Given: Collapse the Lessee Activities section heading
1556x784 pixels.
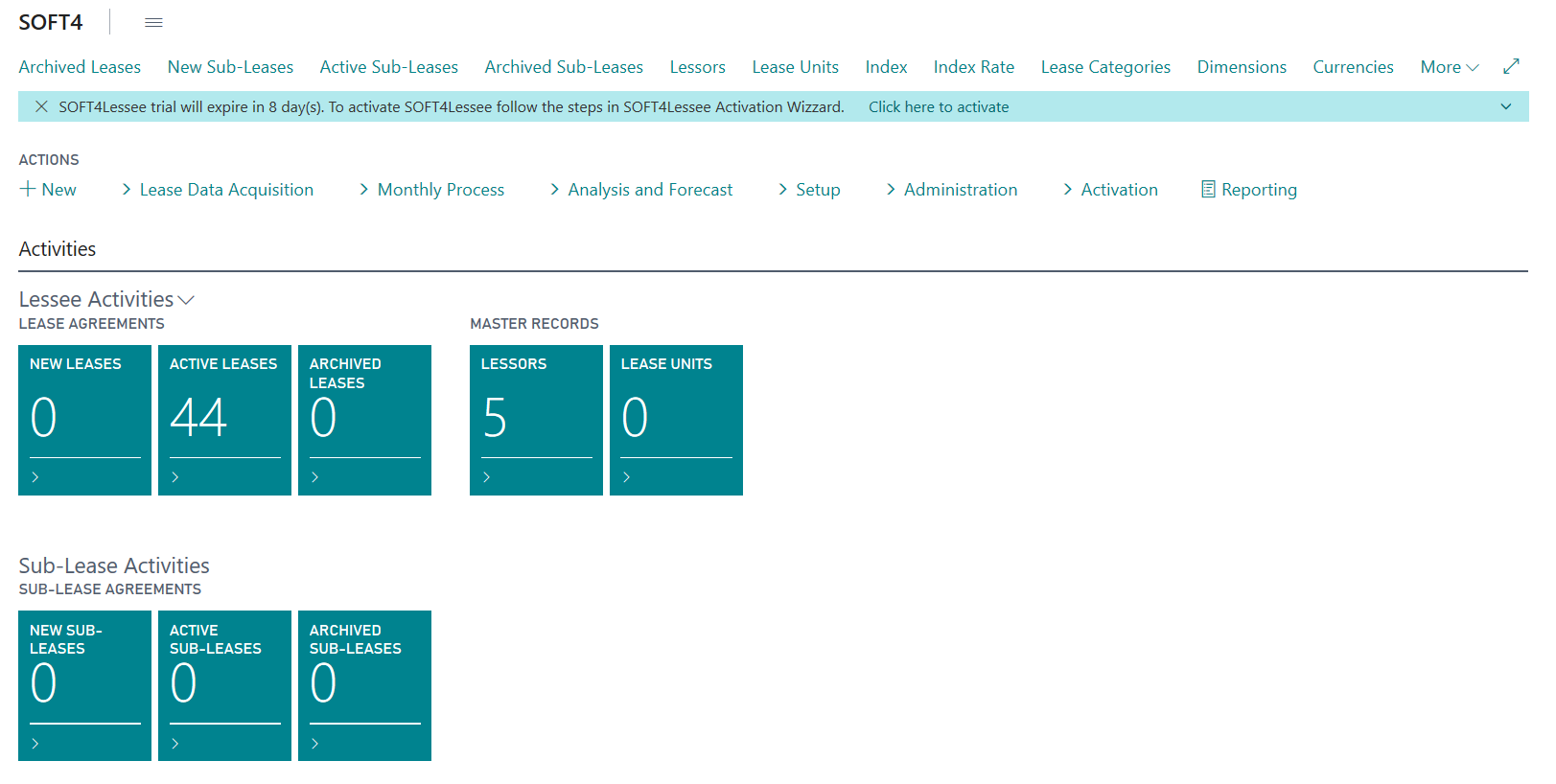Looking at the screenshot, I should click(x=106, y=299).
